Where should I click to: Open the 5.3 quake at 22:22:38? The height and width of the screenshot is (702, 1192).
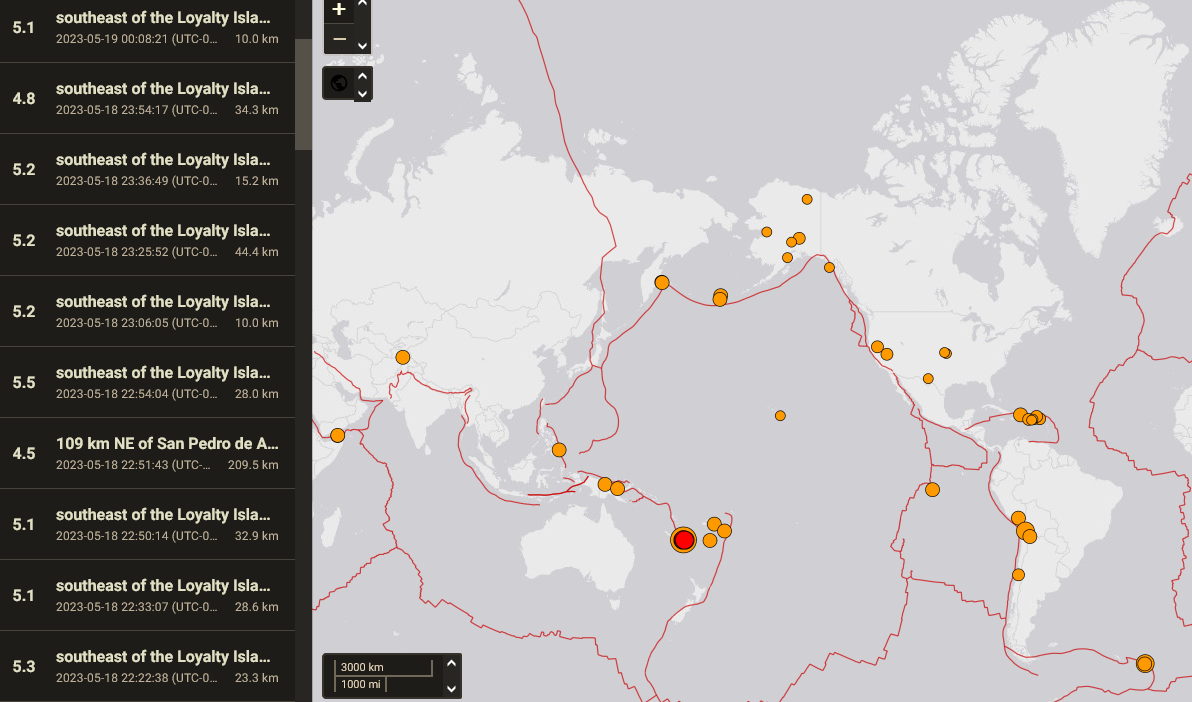(147, 666)
